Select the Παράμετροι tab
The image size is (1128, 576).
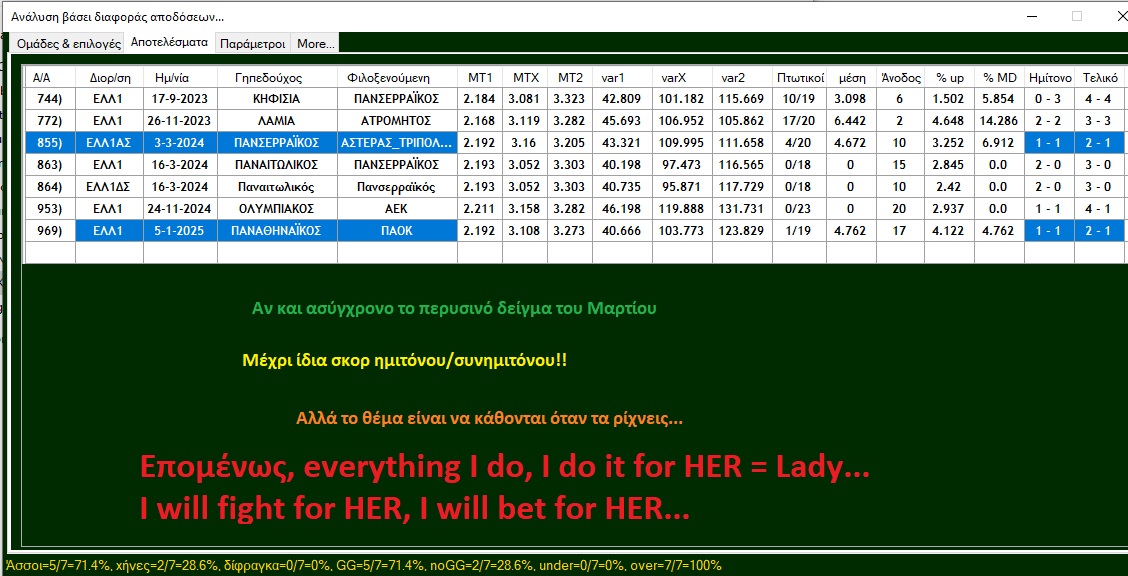coord(253,44)
